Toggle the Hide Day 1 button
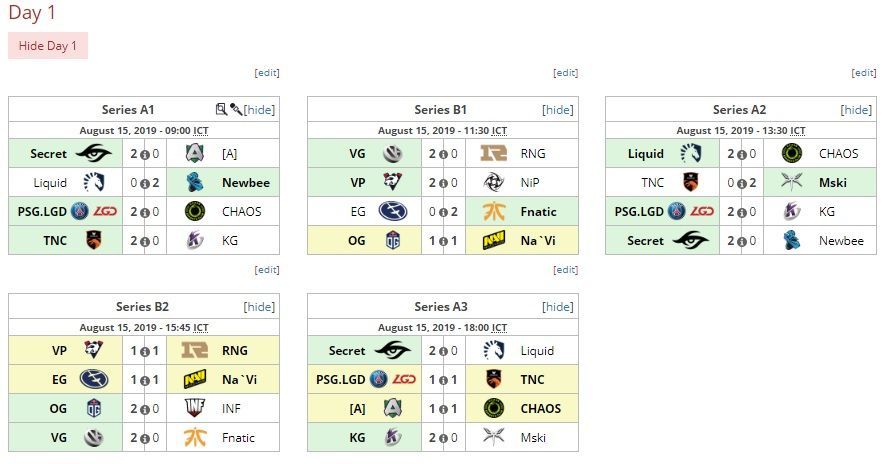Screen dimensions: 888x464 coord(48,45)
